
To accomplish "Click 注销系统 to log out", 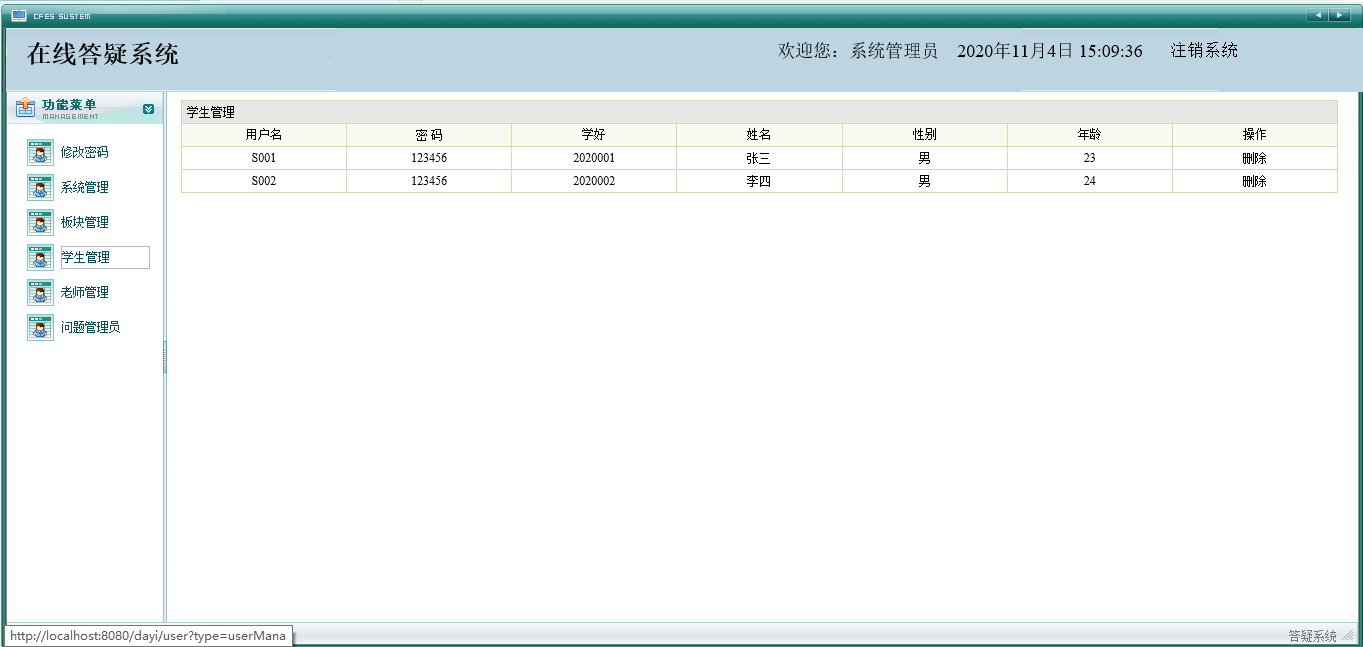I will pyautogui.click(x=1204, y=51).
